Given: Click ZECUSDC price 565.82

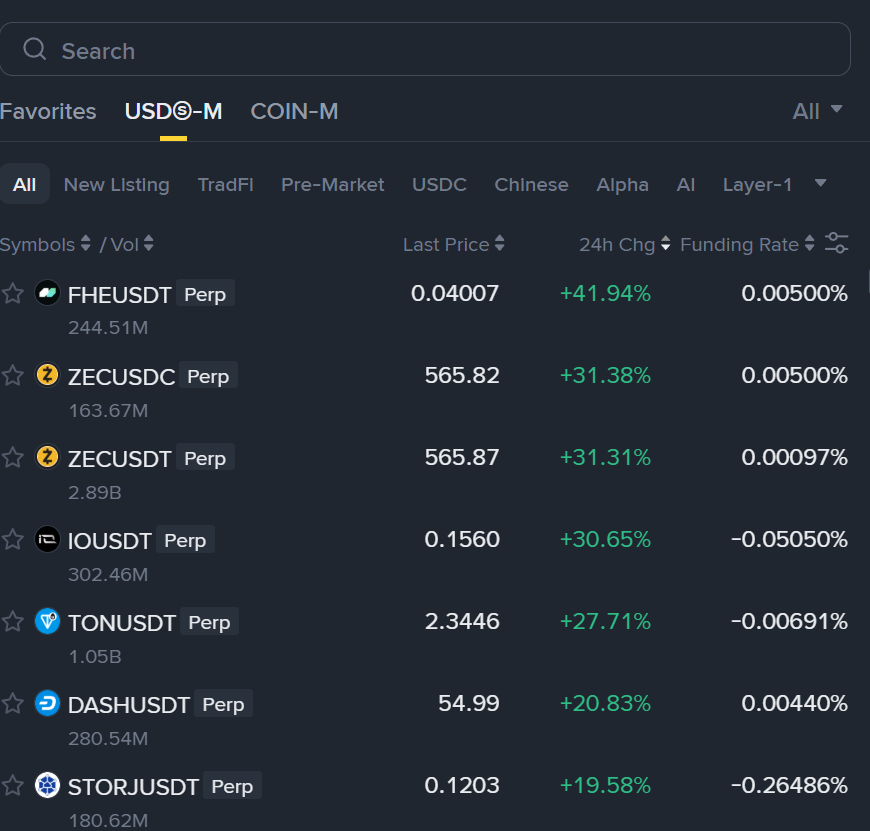Looking at the screenshot, I should (x=462, y=375).
